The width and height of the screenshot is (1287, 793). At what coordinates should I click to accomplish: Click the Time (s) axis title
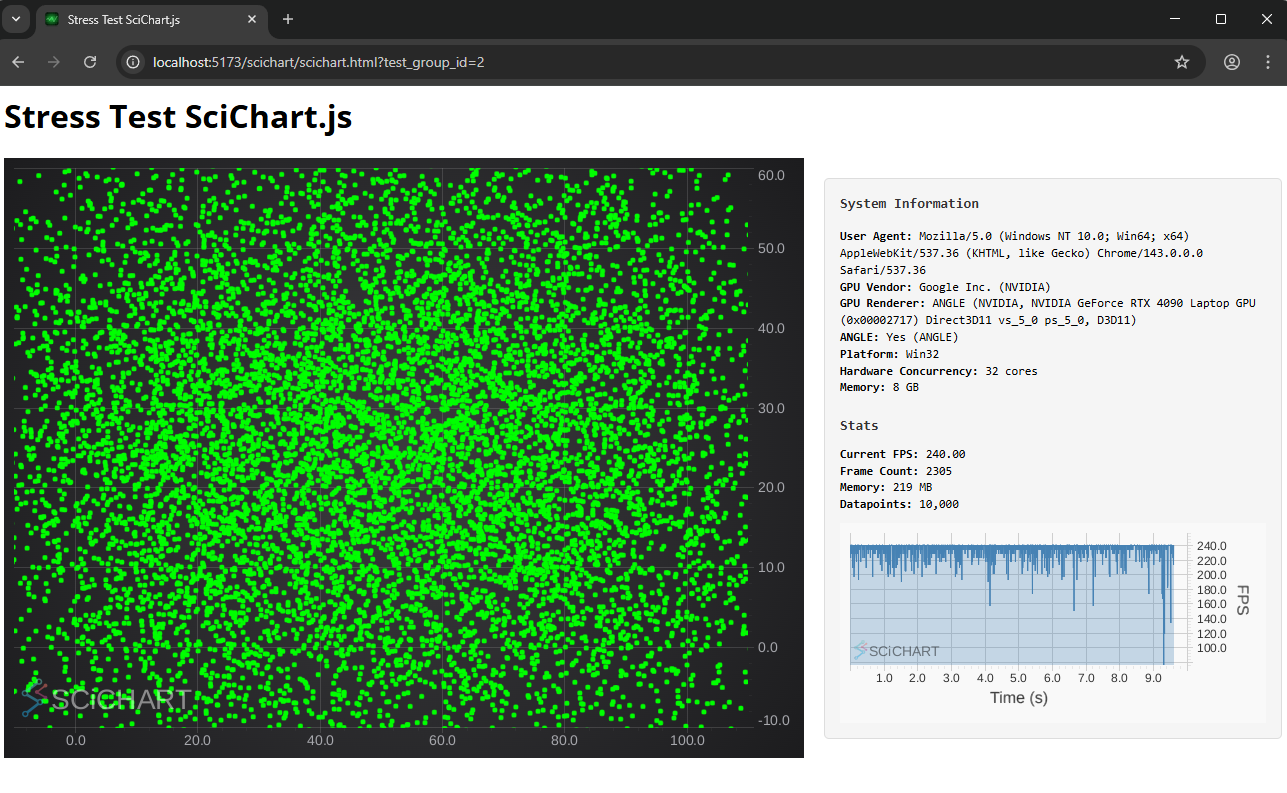tap(1018, 698)
